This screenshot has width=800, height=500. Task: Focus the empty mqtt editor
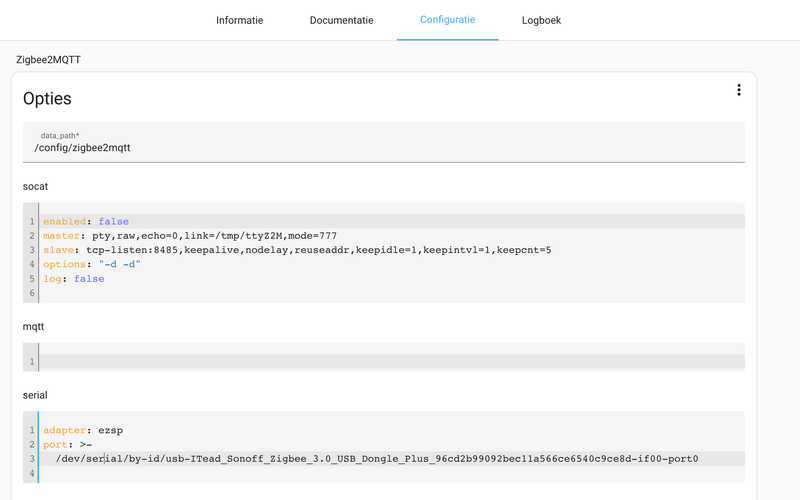click(x=390, y=361)
